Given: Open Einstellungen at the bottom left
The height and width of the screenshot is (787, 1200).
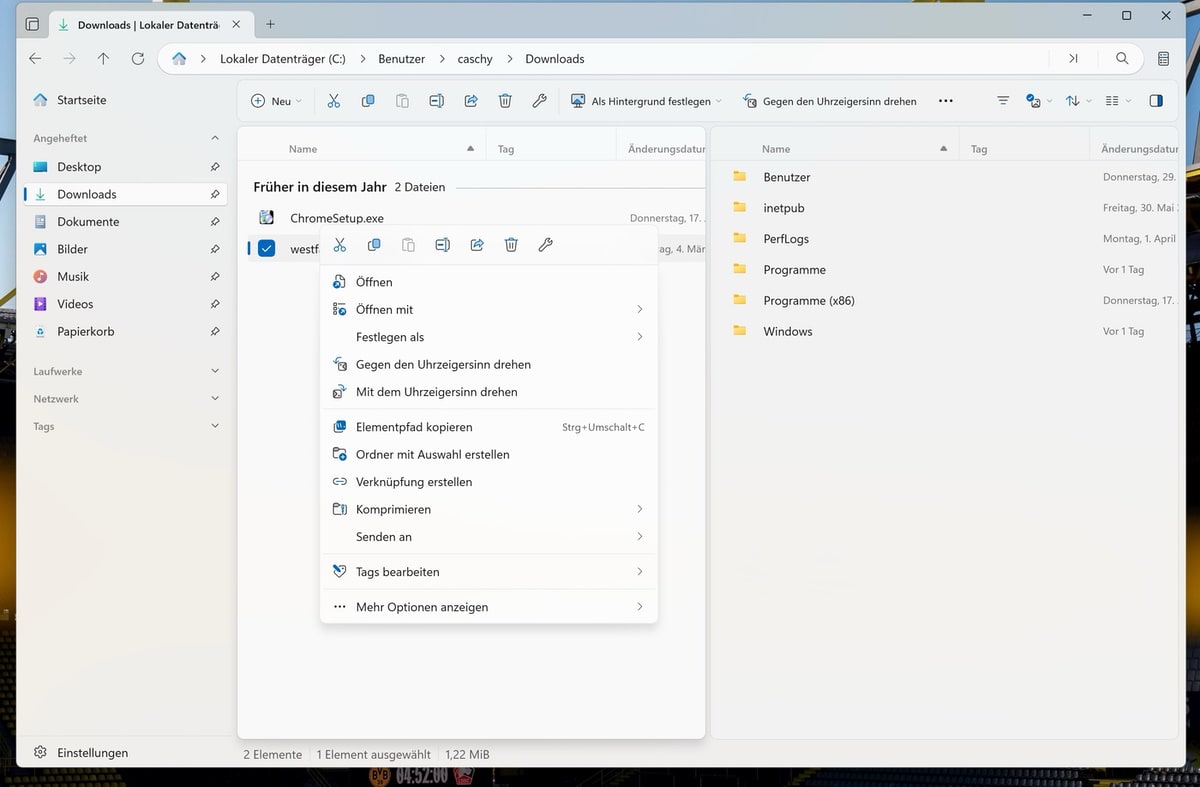Looking at the screenshot, I should pyautogui.click(x=92, y=753).
